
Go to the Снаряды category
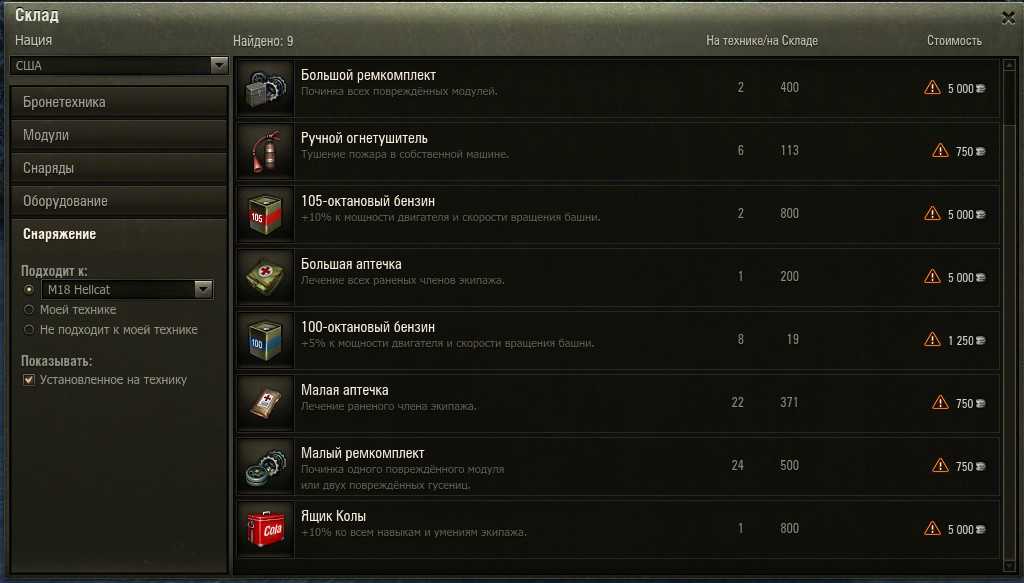(119, 168)
